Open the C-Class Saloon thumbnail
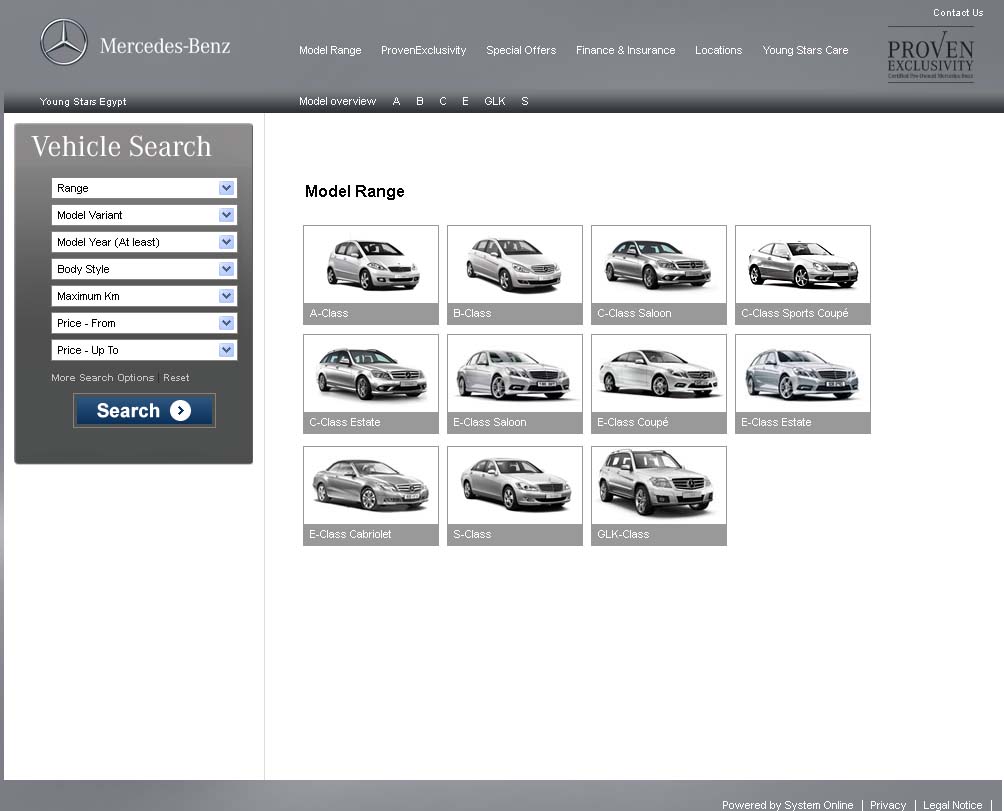Screen dimensions: 1004x811 [x=659, y=275]
